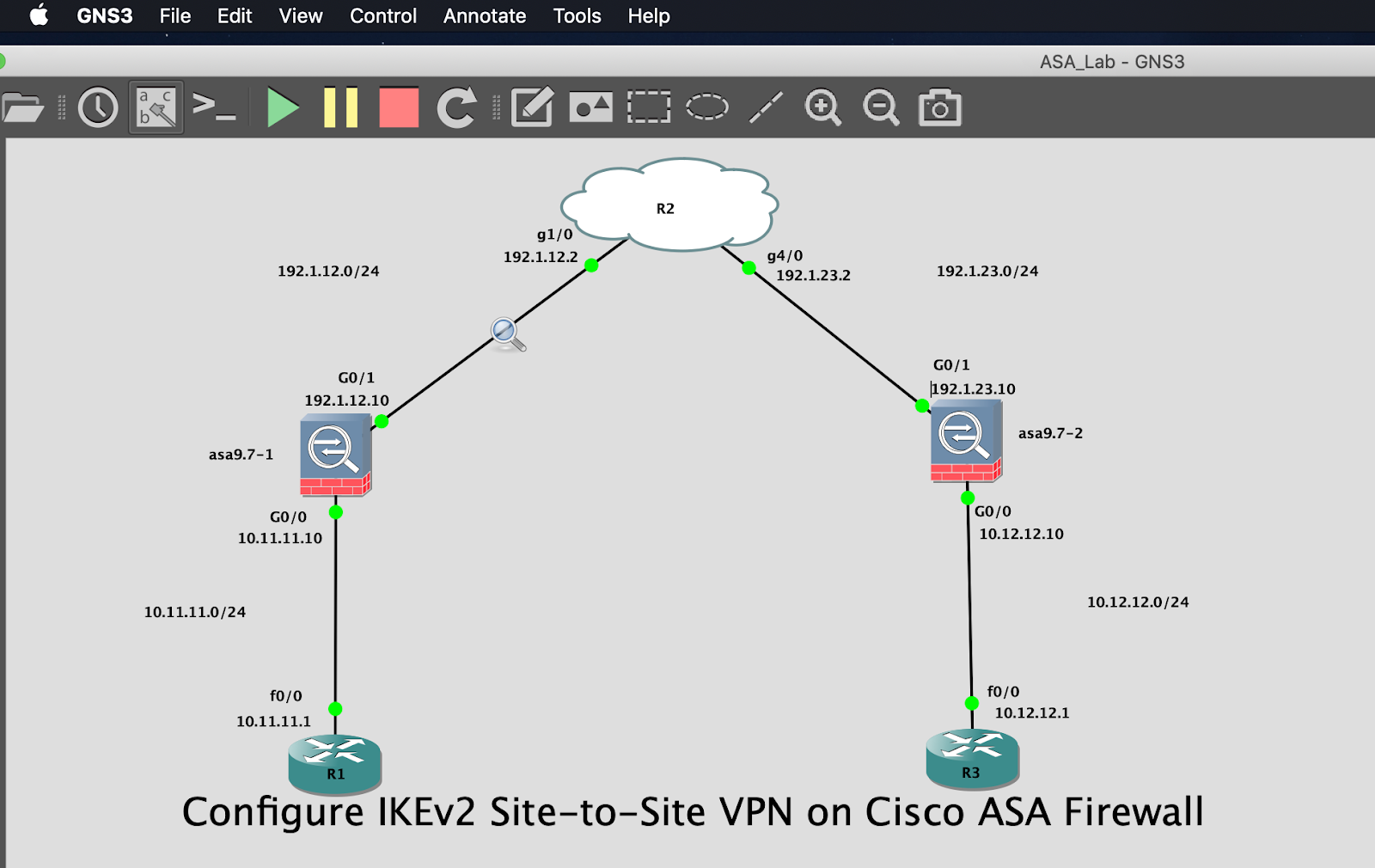Select the draw line tool

click(x=765, y=107)
